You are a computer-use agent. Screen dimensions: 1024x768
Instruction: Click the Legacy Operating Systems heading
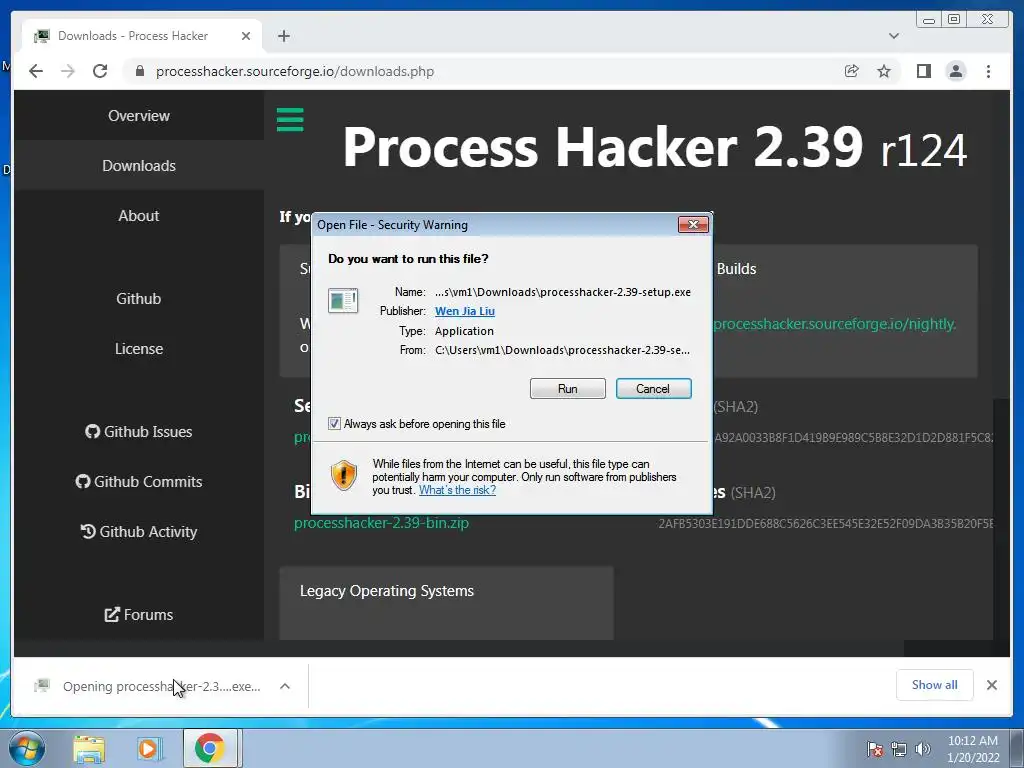pos(387,590)
